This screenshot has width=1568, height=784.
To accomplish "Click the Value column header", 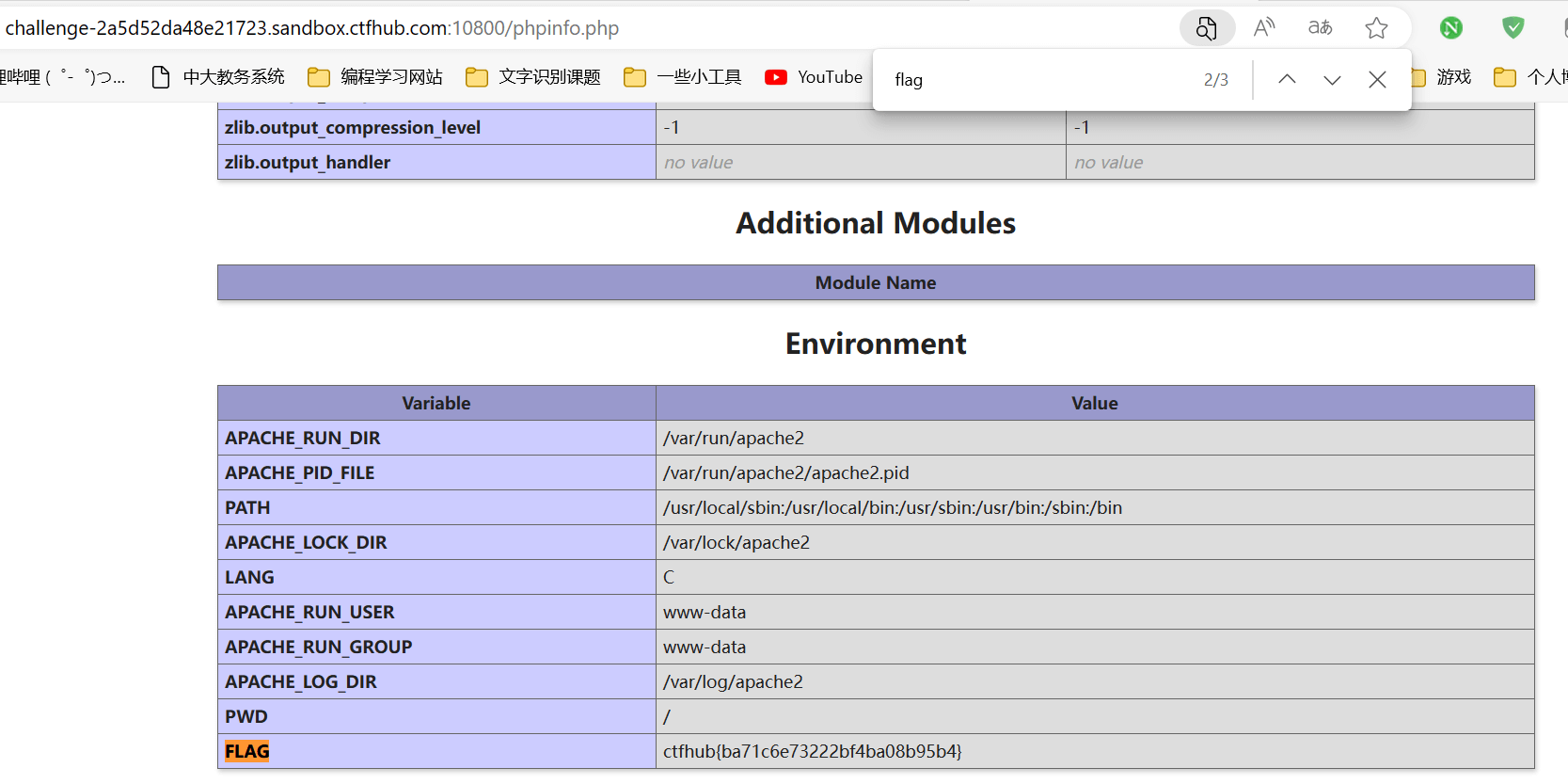I will pyautogui.click(x=1095, y=403).
